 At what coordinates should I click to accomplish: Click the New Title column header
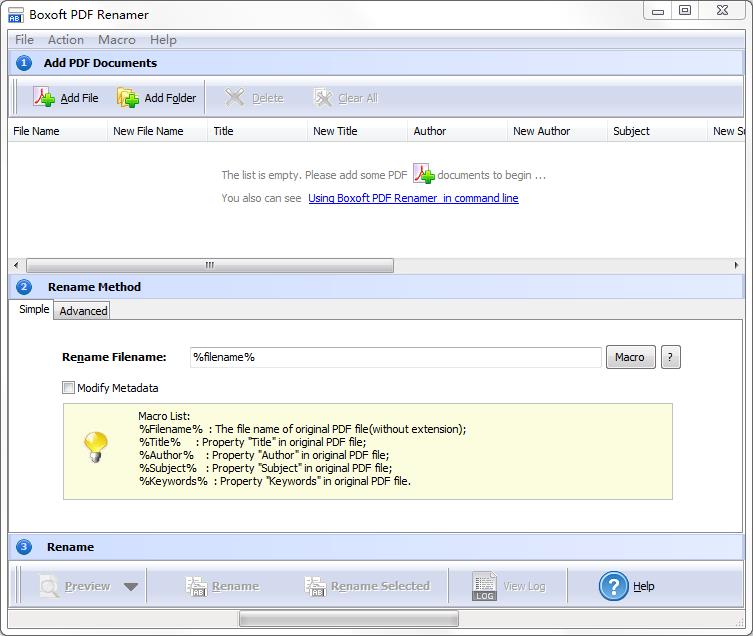tap(357, 131)
